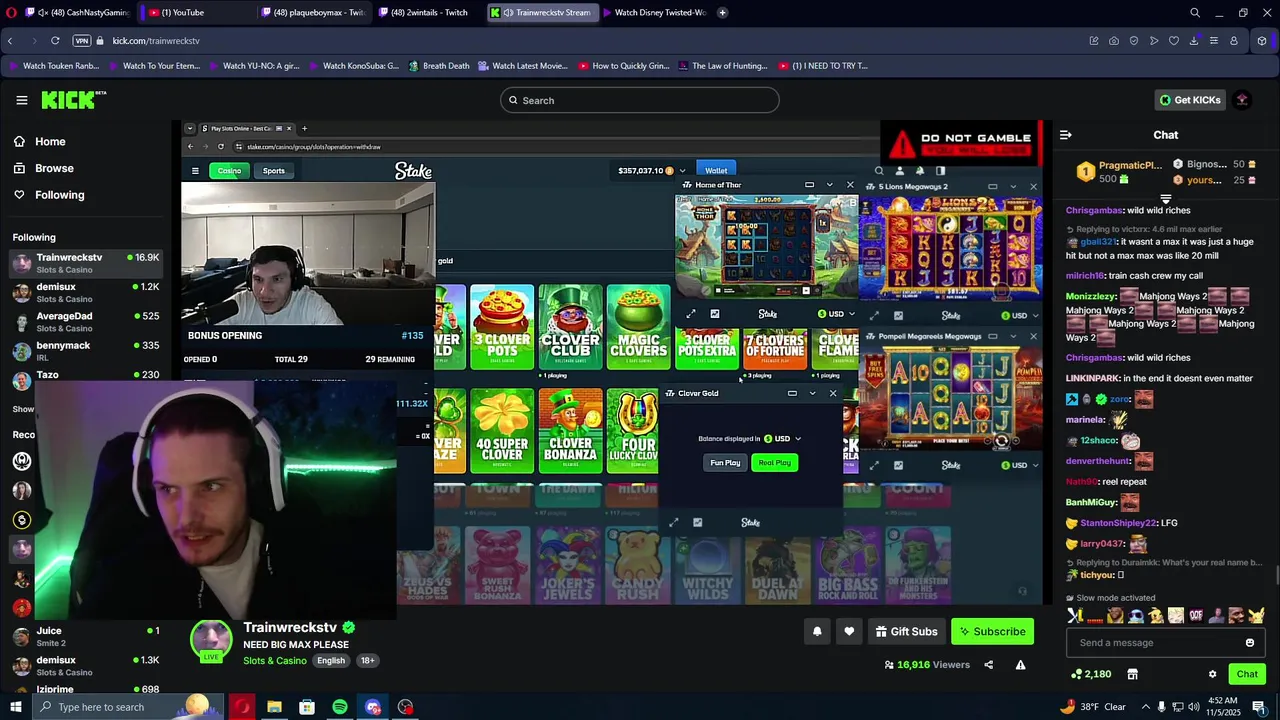
Task: Open the Opera browser menu icon
Action: click(x=11, y=13)
